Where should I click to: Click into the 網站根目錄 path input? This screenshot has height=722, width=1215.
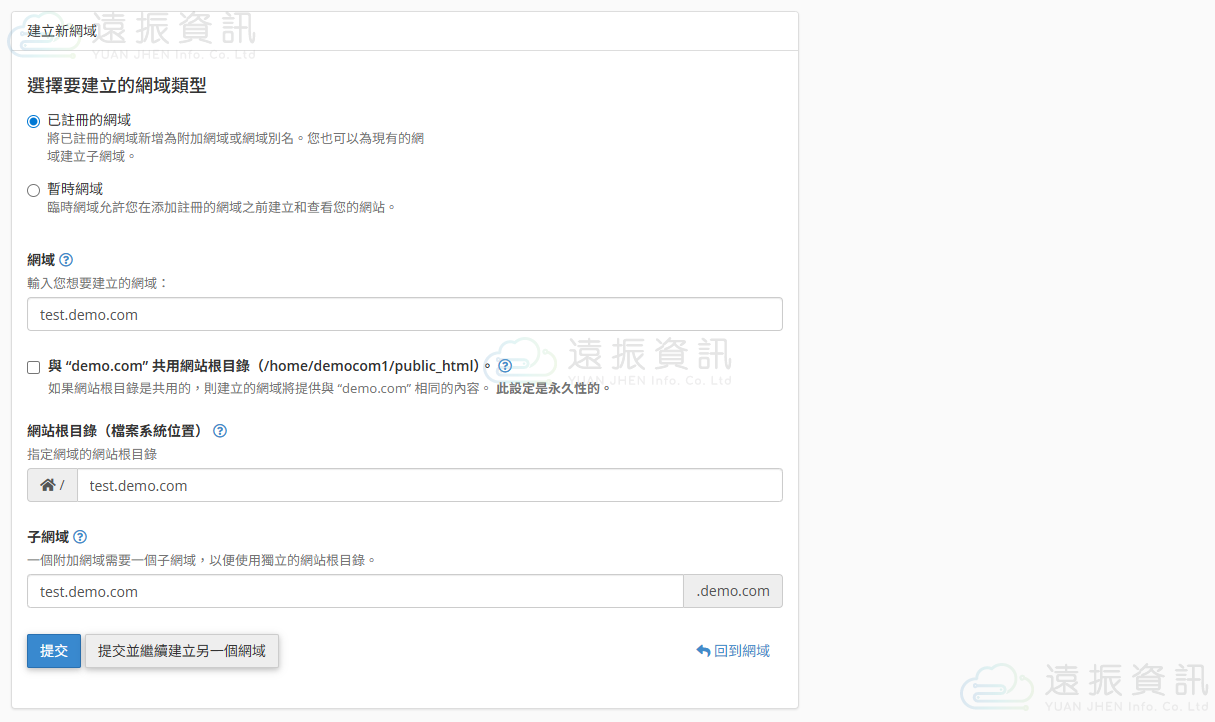(429, 485)
